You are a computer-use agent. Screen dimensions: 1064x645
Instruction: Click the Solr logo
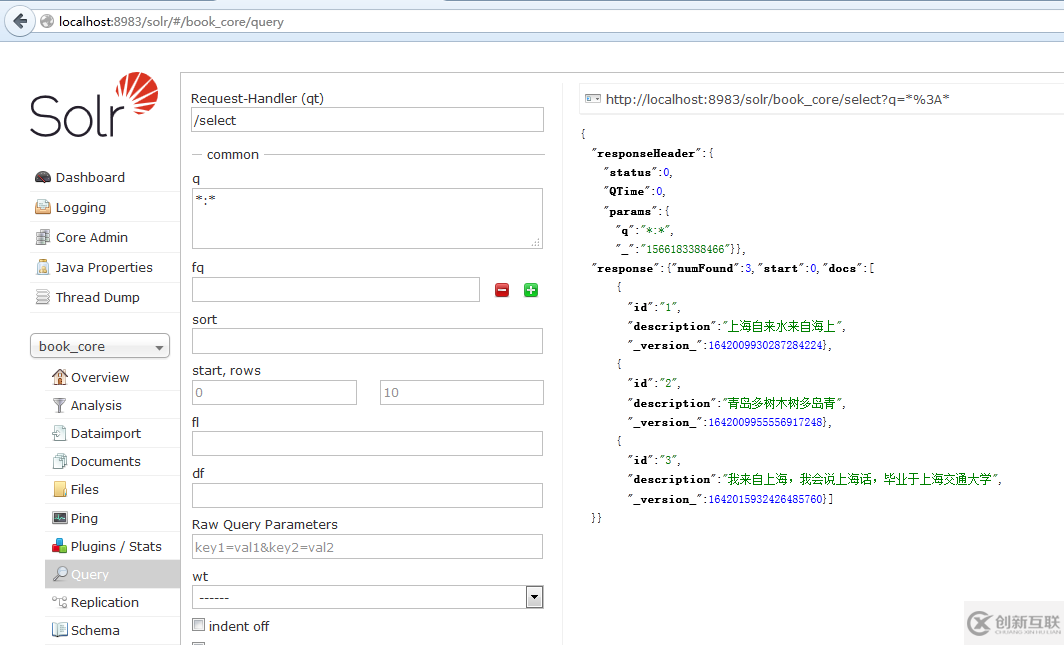point(94,104)
